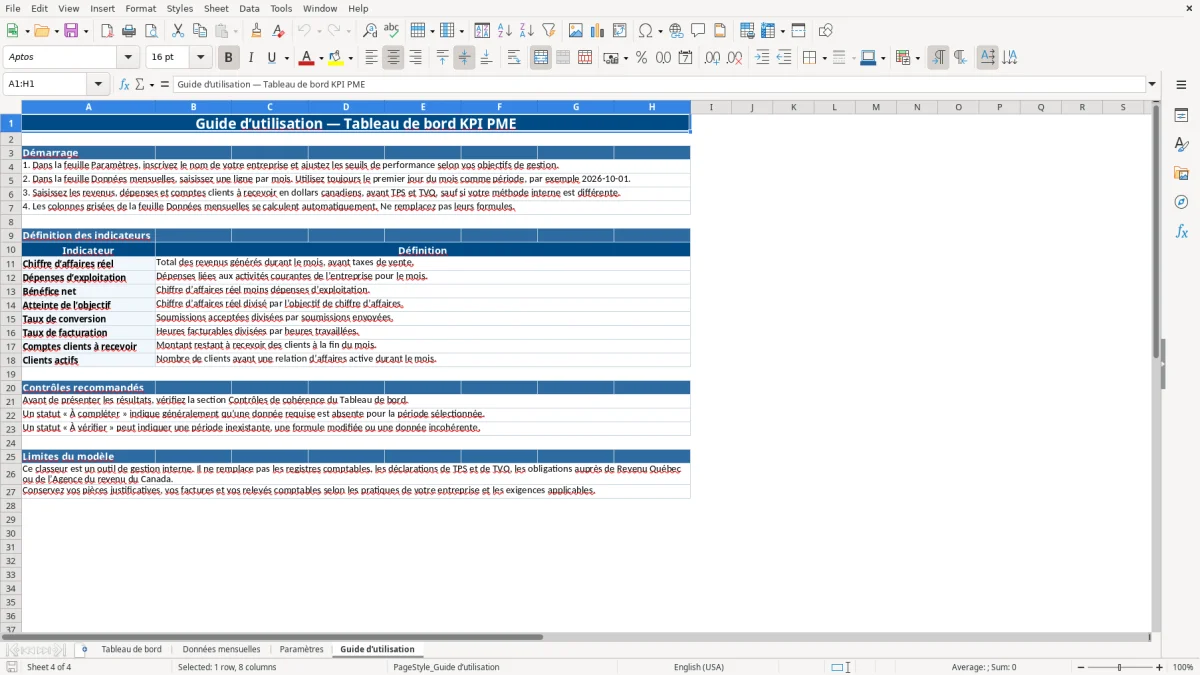
Task: Click the formula input line
Action: click(658, 84)
